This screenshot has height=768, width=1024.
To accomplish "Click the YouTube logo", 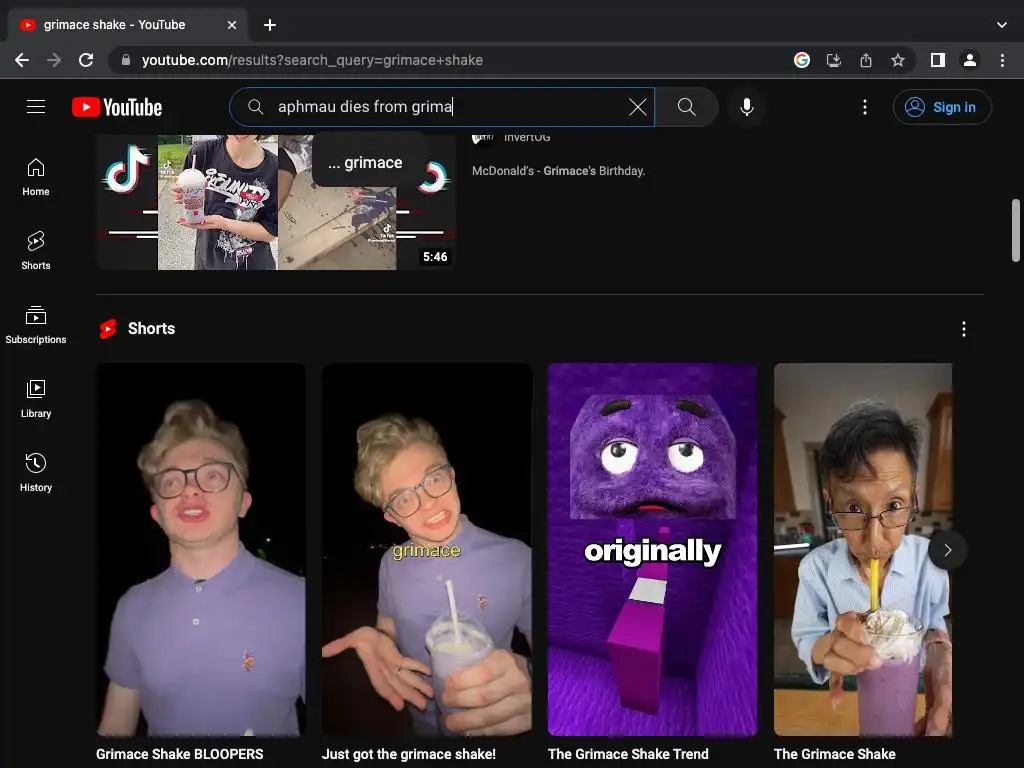I will (117, 107).
